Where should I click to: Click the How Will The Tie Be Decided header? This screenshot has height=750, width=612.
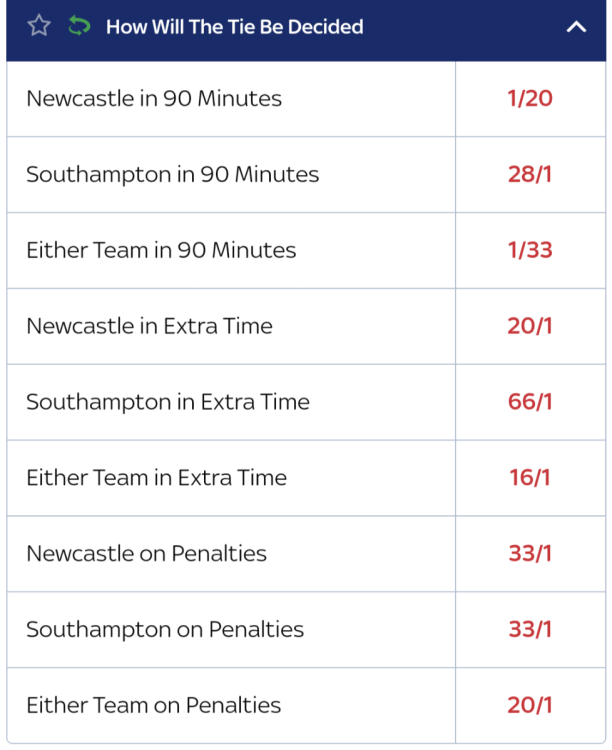point(234,27)
